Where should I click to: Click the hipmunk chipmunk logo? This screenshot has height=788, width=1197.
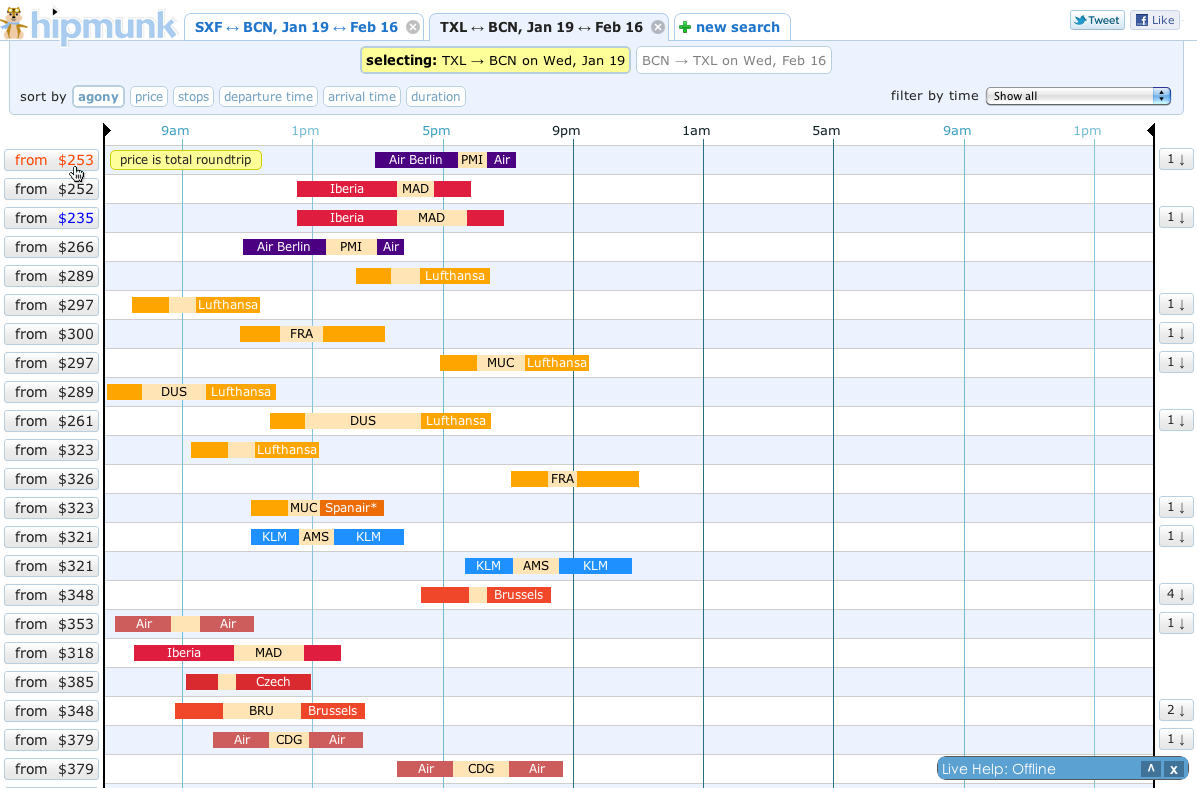point(14,24)
